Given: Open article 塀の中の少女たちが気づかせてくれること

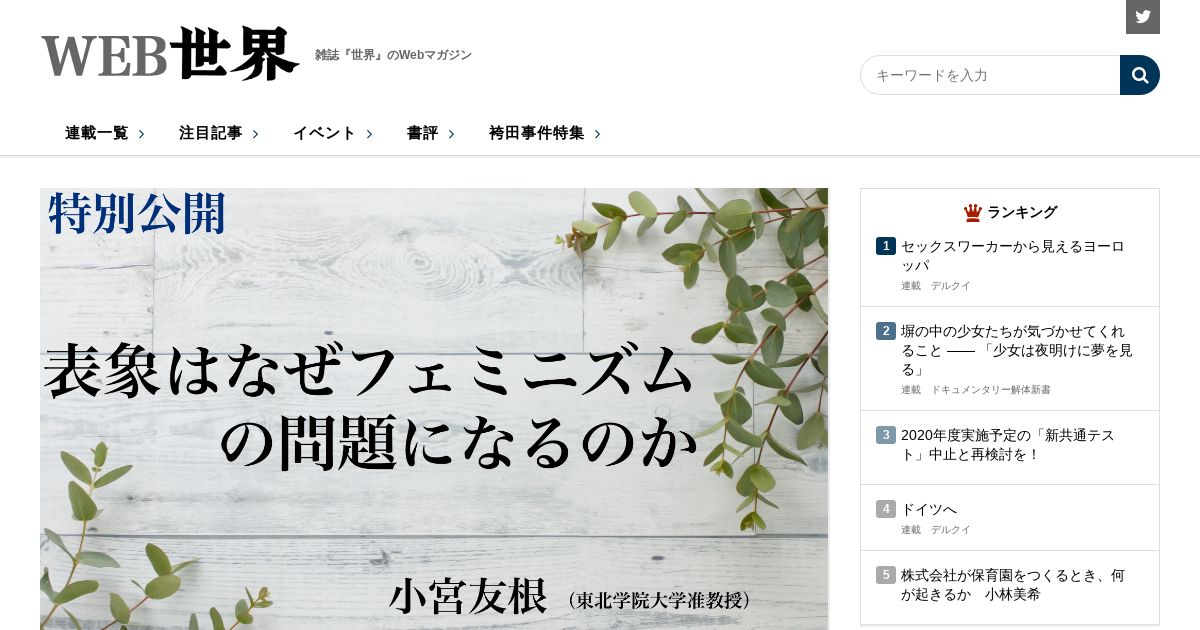Looking at the screenshot, I should click(1017, 350).
